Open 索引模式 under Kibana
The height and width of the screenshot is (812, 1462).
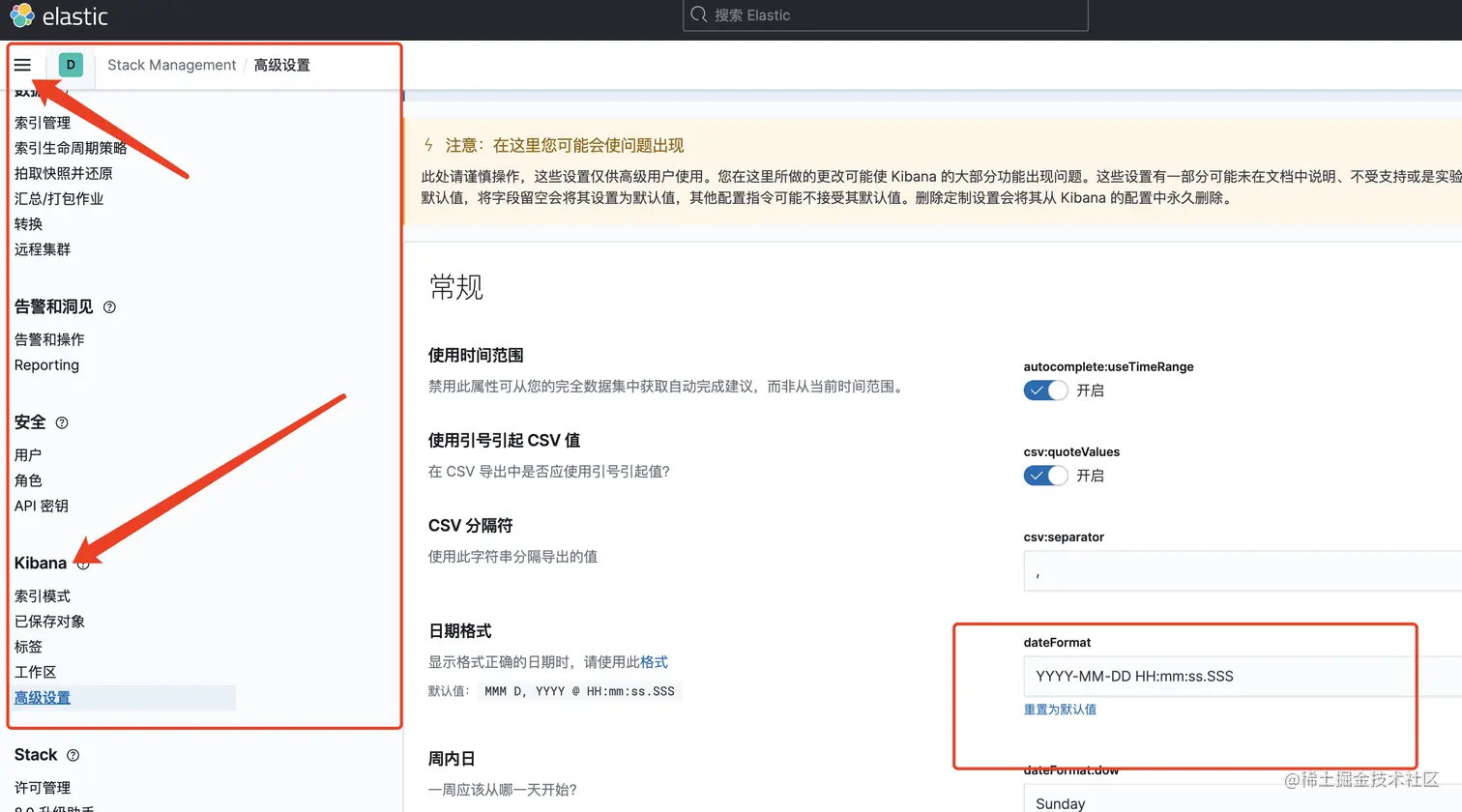(x=43, y=596)
